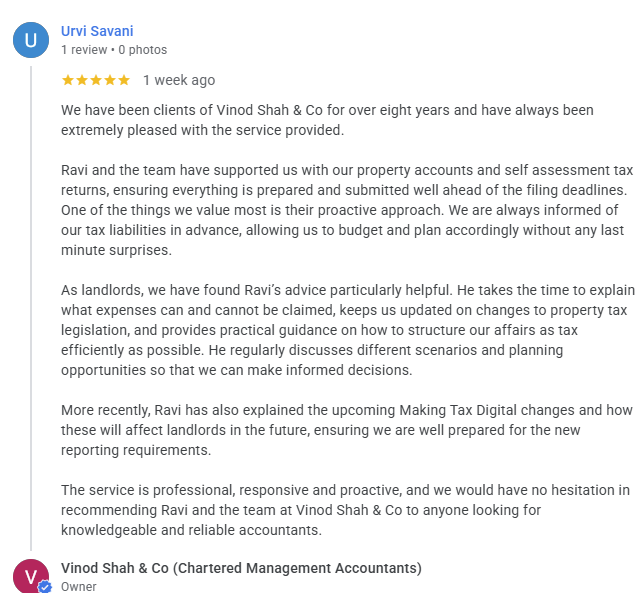Select the second gold rating star
The width and height of the screenshot is (642, 593).
(81, 80)
